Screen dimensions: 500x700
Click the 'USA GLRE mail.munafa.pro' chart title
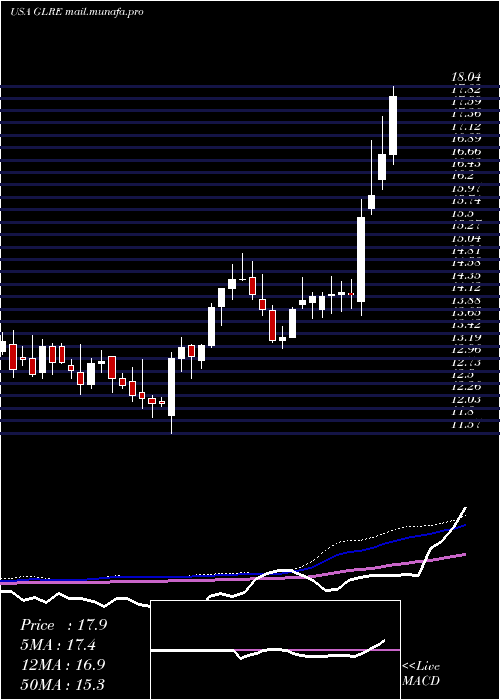[77, 12]
